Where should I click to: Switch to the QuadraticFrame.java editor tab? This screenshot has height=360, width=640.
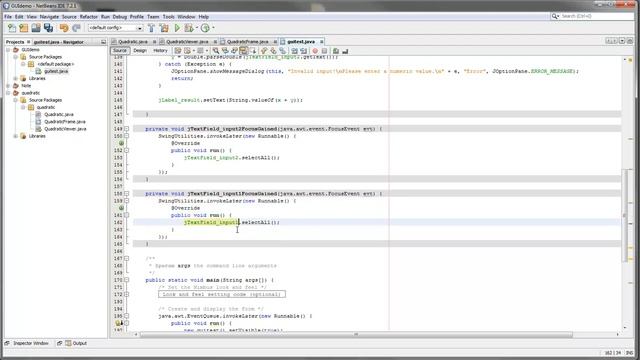(248, 42)
